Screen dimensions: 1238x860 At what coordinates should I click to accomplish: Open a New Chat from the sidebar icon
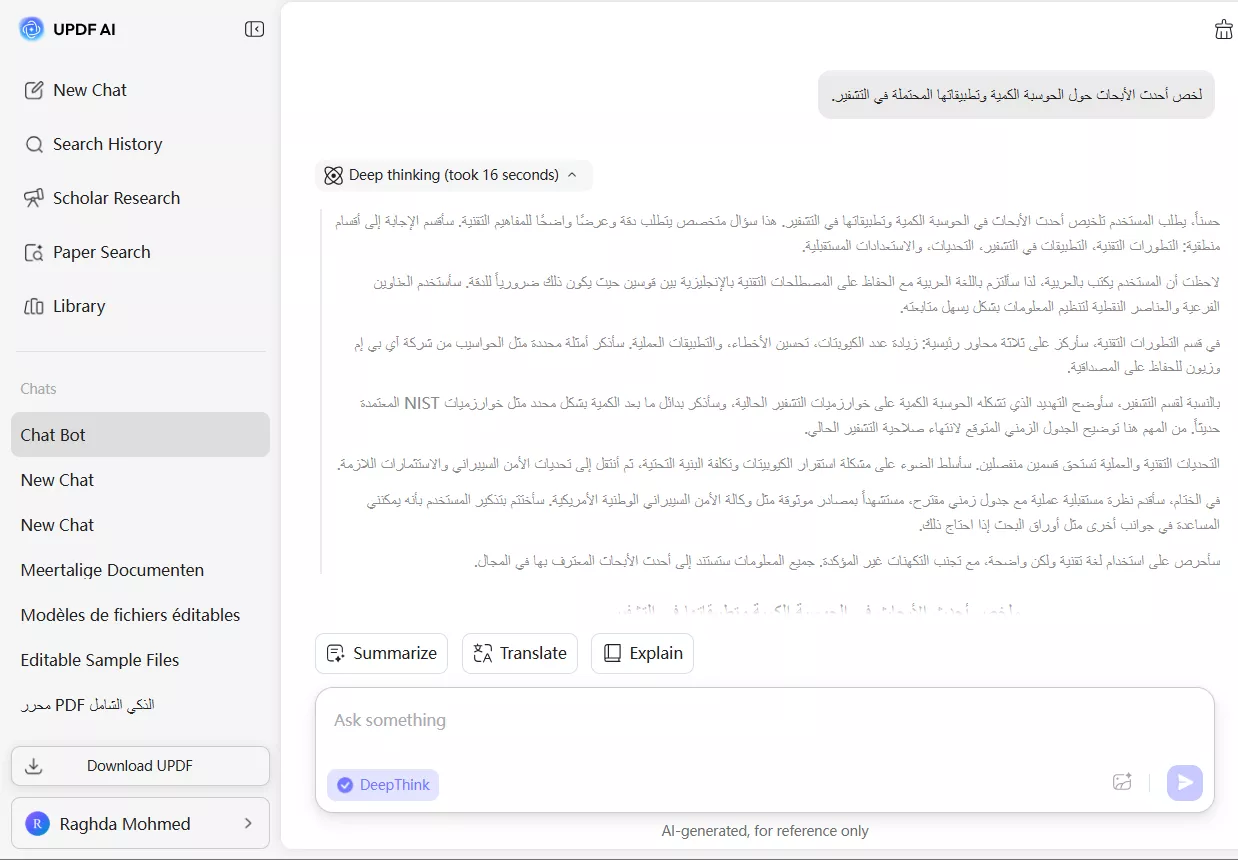(35, 90)
